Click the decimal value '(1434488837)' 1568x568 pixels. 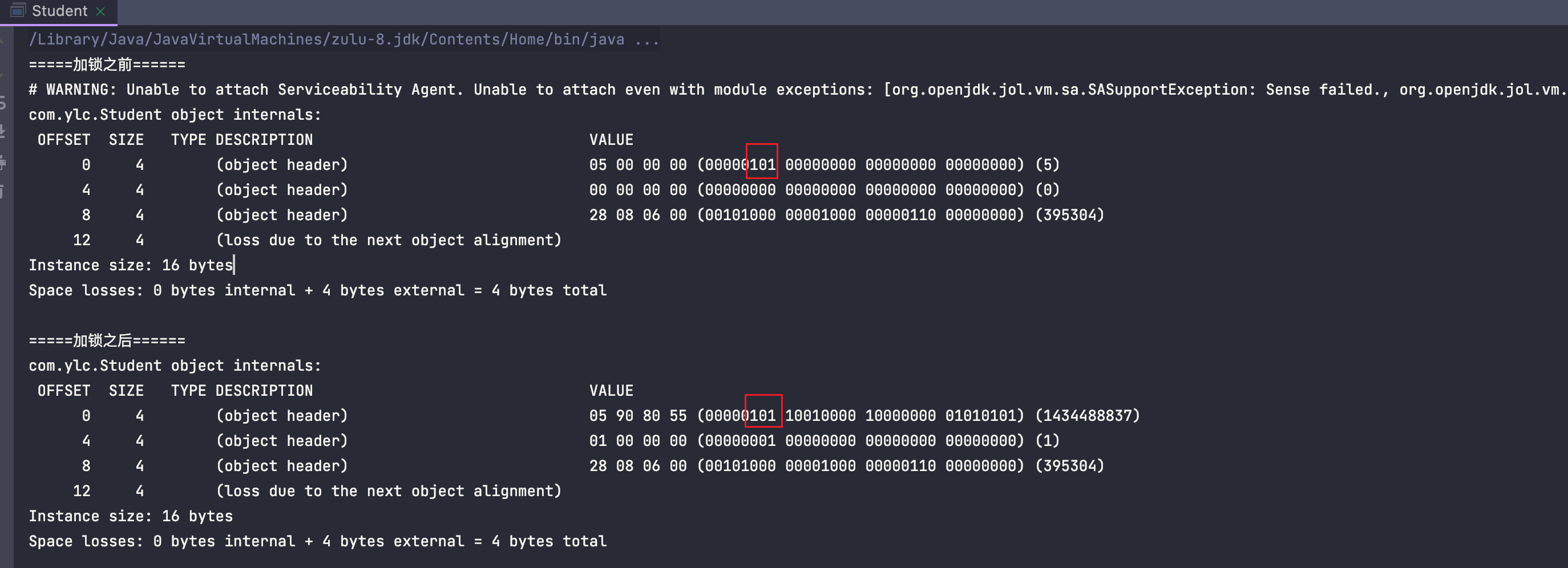(x=1087, y=416)
